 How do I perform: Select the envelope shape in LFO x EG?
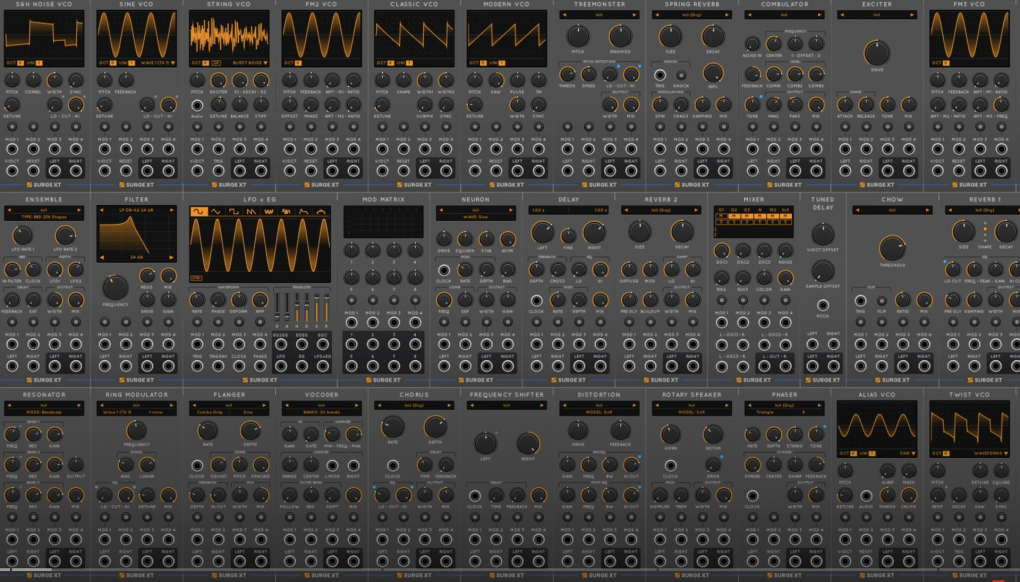(x=304, y=212)
